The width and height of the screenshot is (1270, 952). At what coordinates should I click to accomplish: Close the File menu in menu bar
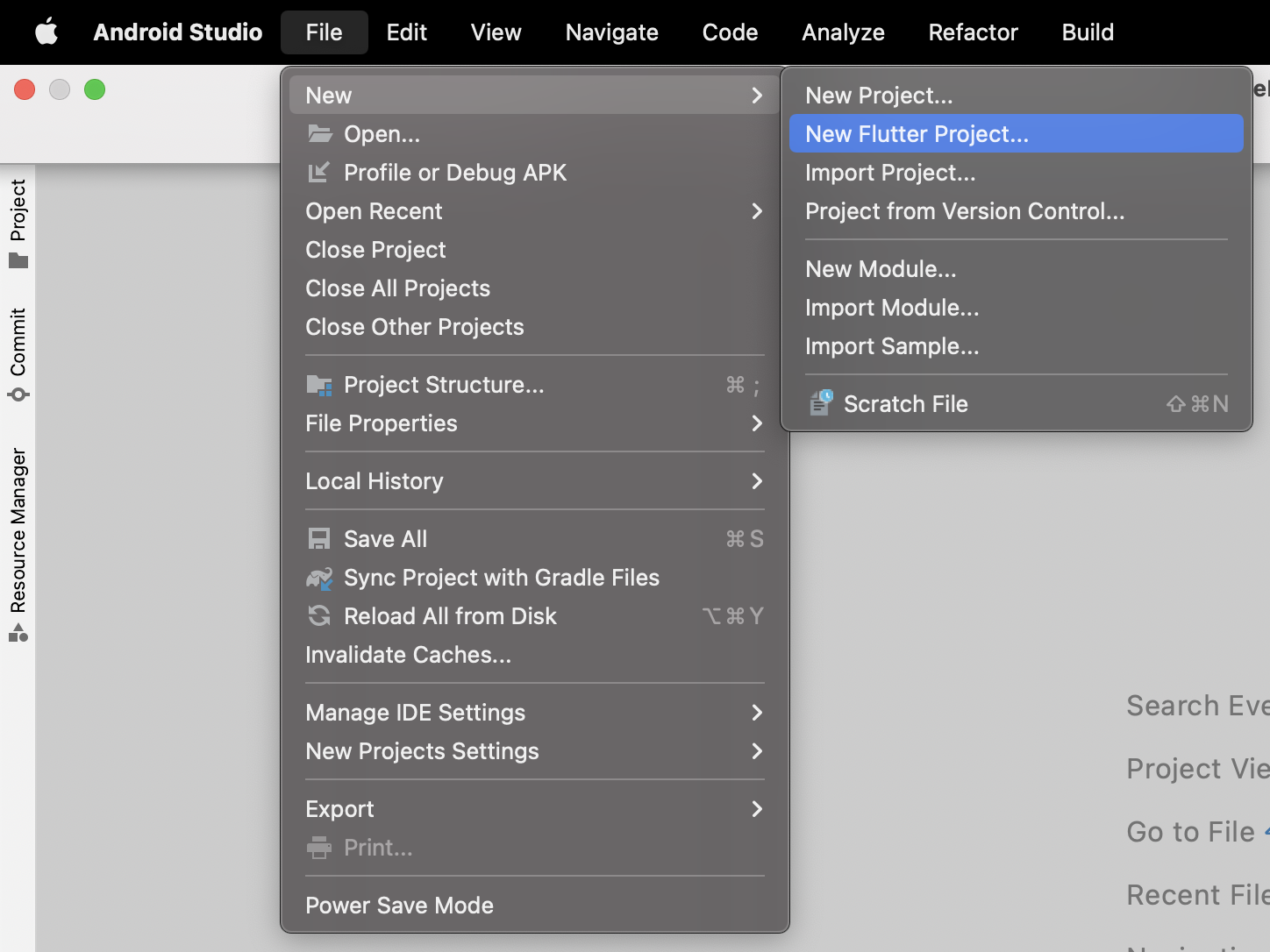pos(325,32)
